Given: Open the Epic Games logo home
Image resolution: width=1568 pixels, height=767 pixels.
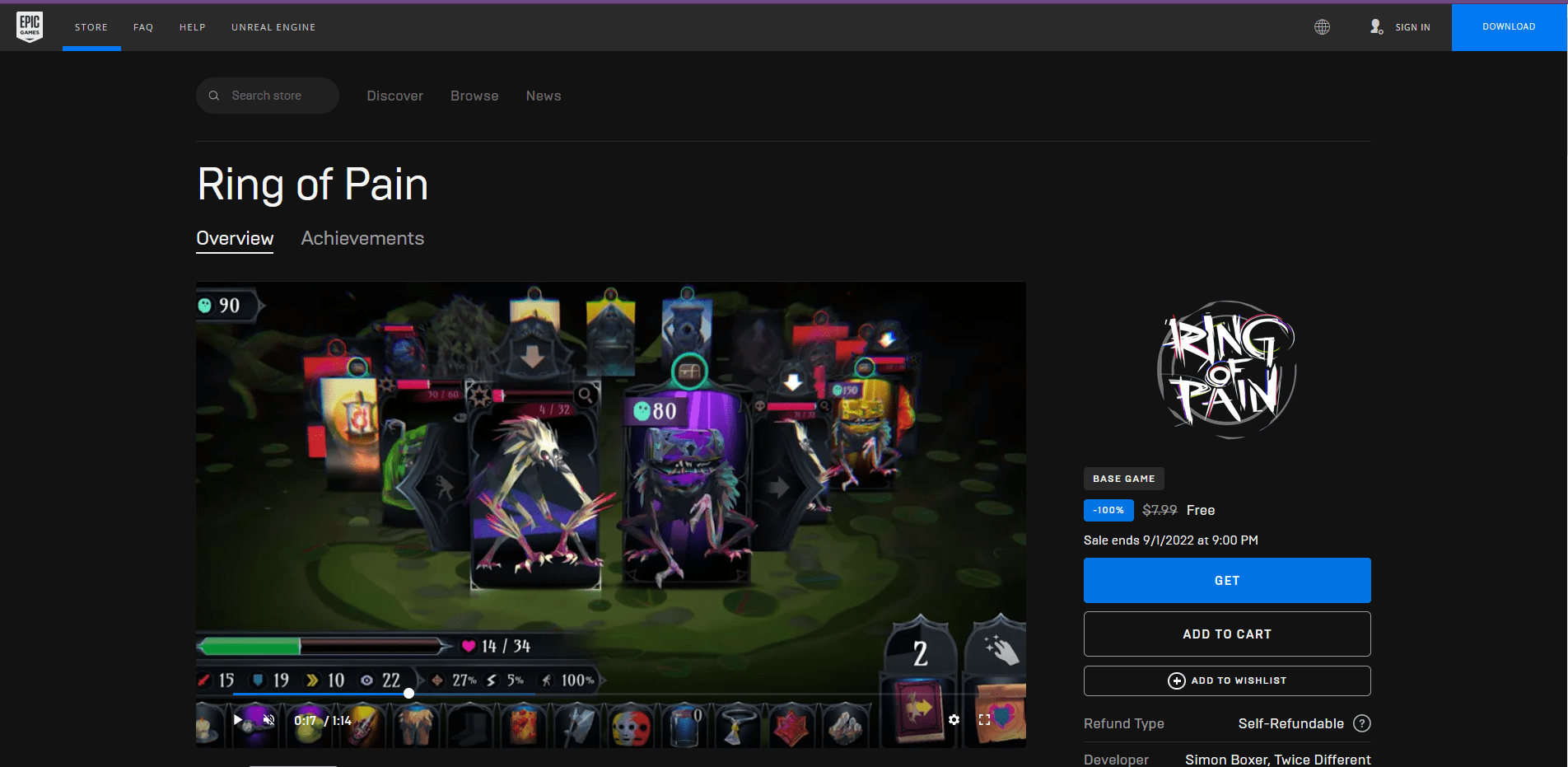Looking at the screenshot, I should [x=30, y=26].
